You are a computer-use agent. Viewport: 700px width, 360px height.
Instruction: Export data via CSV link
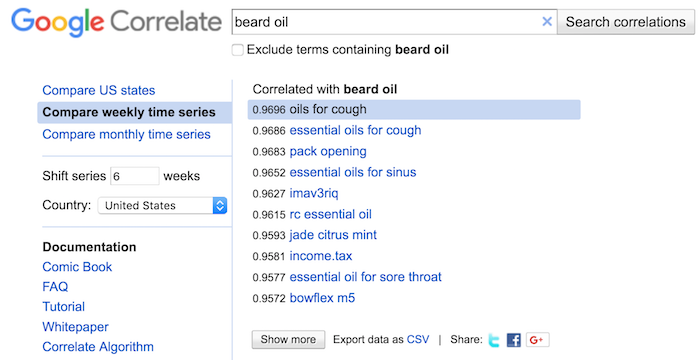418,339
